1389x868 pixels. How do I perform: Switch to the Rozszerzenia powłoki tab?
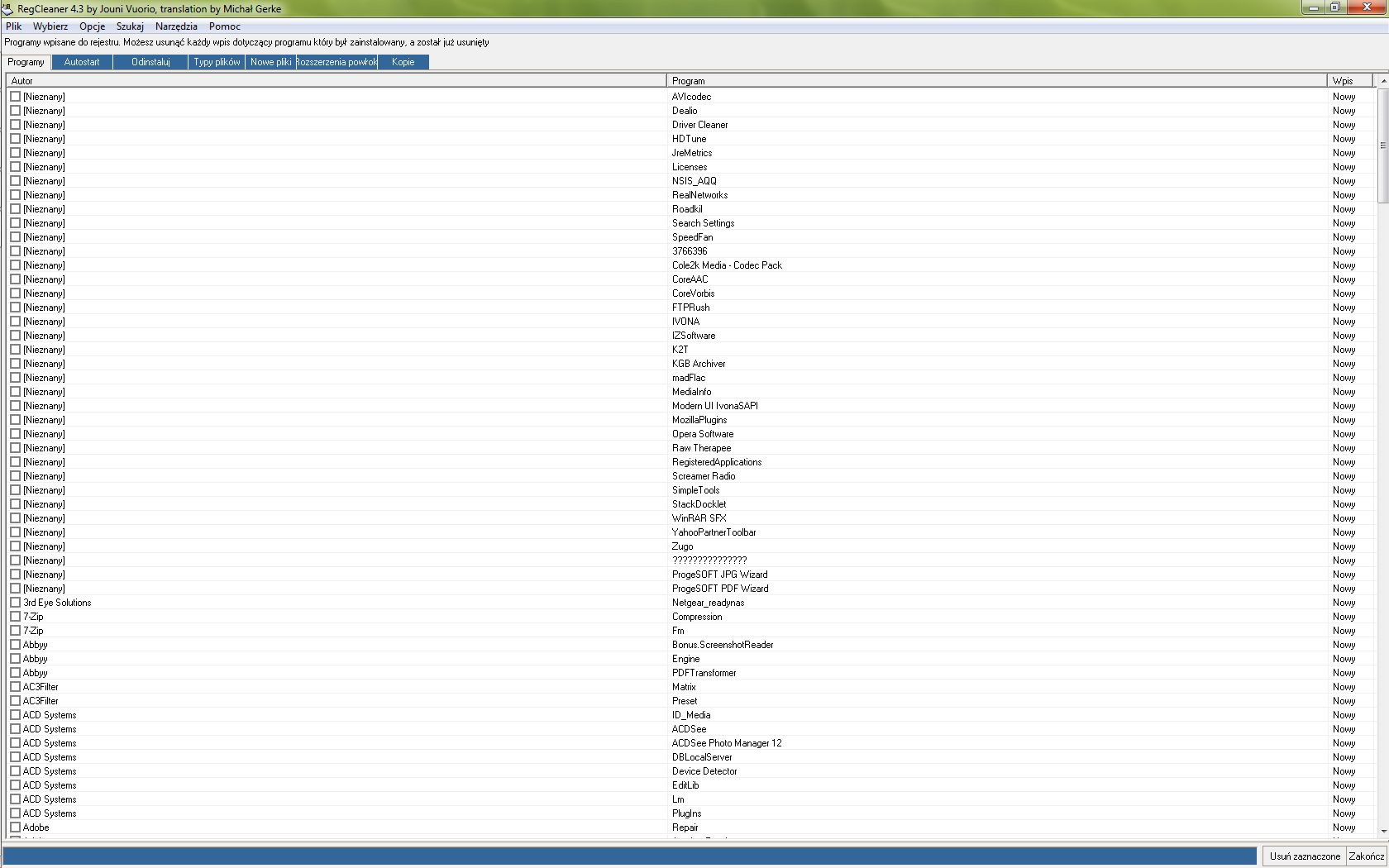tap(337, 62)
